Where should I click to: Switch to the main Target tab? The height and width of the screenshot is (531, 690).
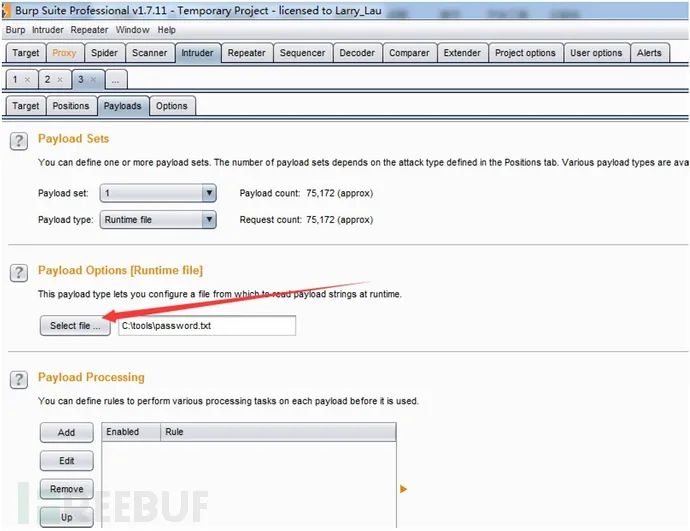tap(26, 53)
